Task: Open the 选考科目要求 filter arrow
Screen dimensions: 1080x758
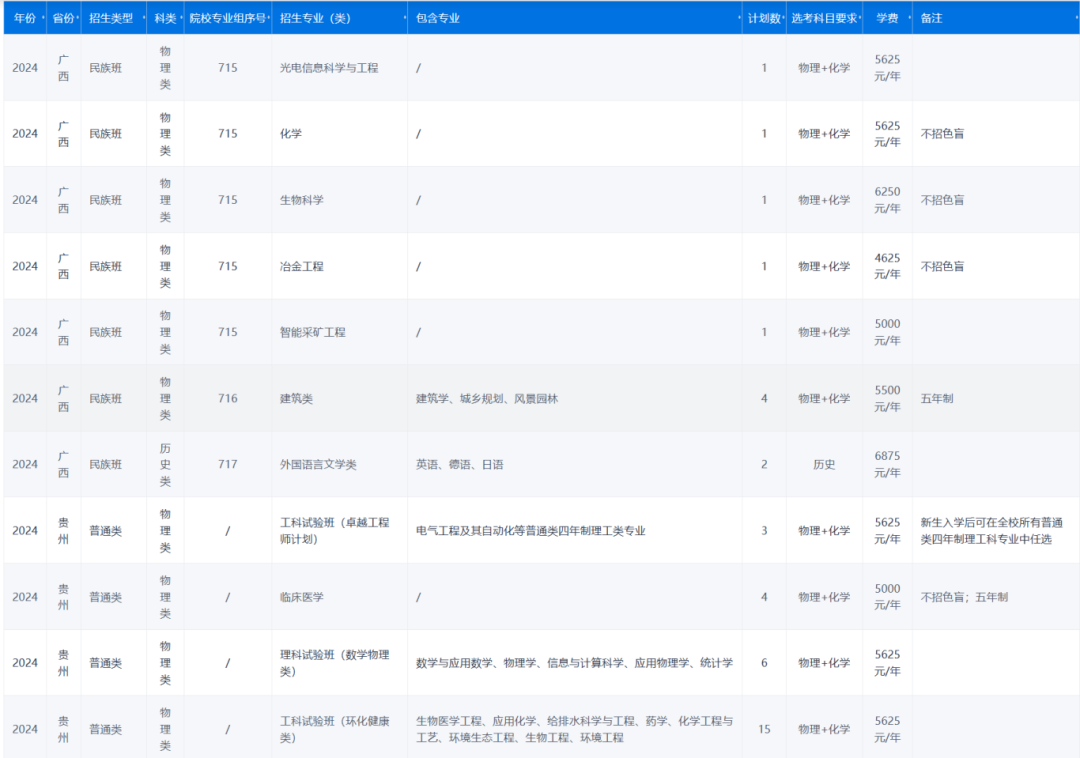Action: click(858, 18)
